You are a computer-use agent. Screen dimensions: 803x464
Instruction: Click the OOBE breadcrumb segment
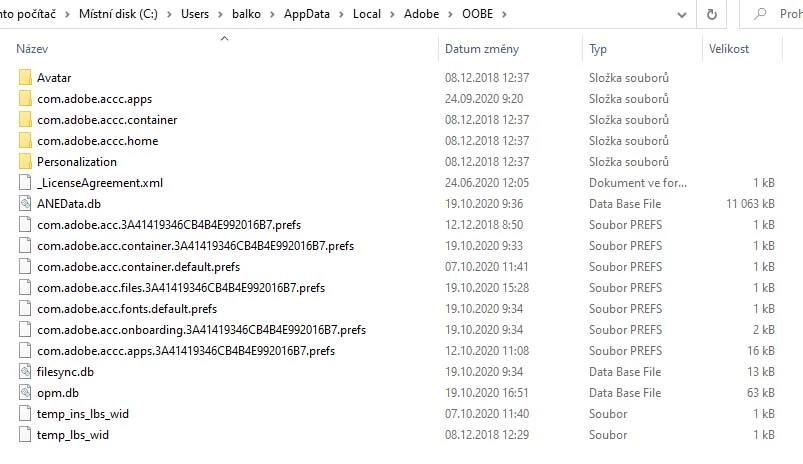coord(477,14)
